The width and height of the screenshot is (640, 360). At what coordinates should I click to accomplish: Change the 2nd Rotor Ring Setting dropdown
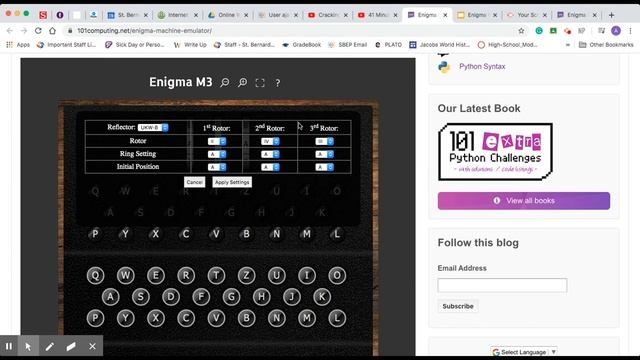click(x=270, y=154)
